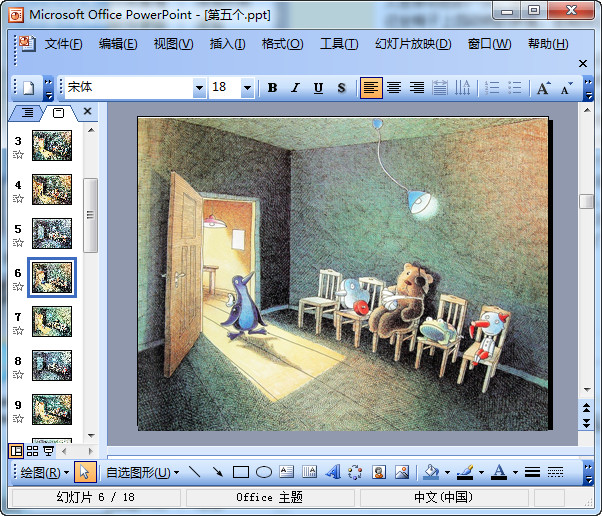Increase font size with large A icon
Screen dimensions: 602x516
543,88
